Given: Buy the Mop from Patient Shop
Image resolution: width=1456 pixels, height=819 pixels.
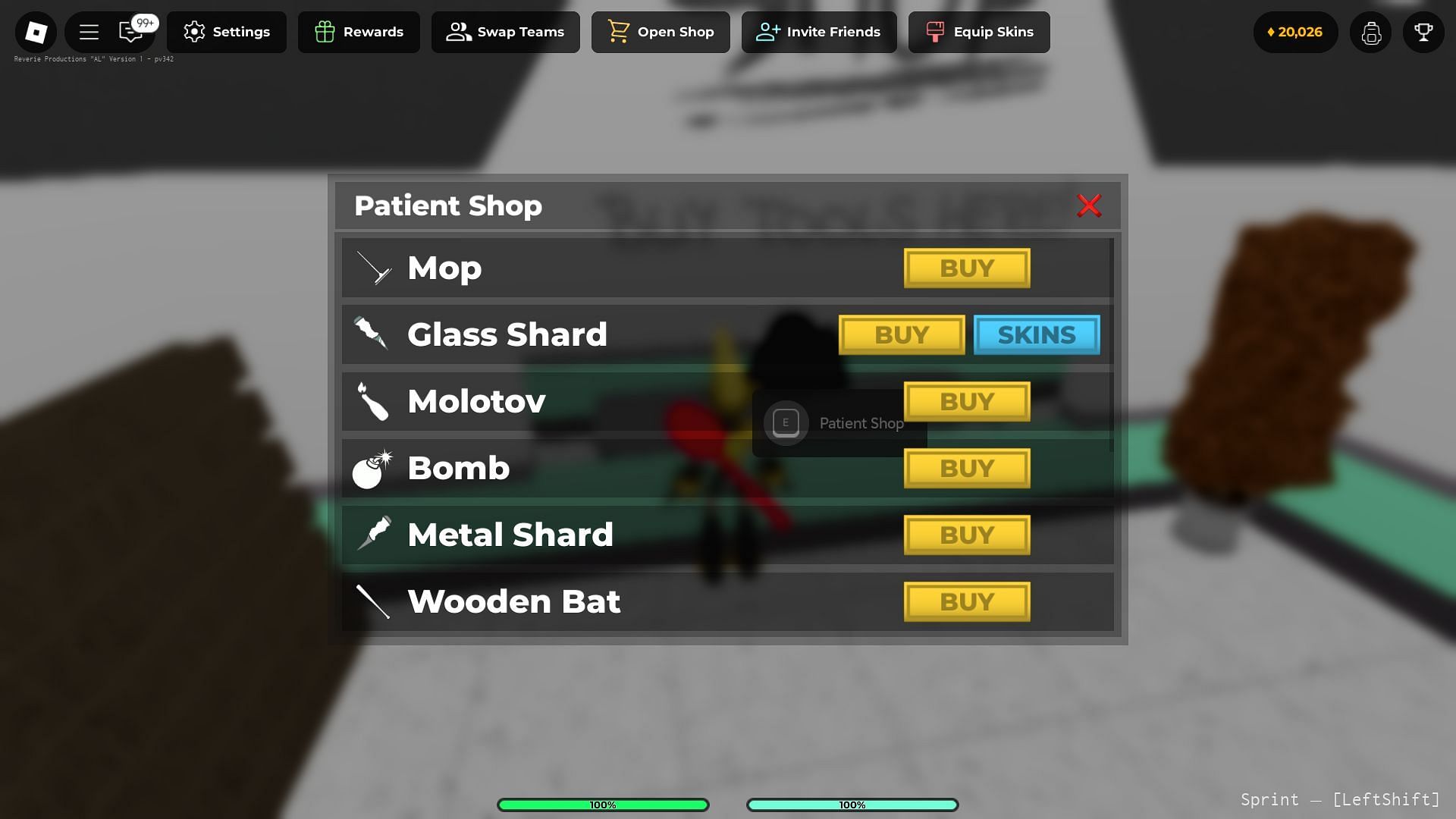Looking at the screenshot, I should point(966,267).
